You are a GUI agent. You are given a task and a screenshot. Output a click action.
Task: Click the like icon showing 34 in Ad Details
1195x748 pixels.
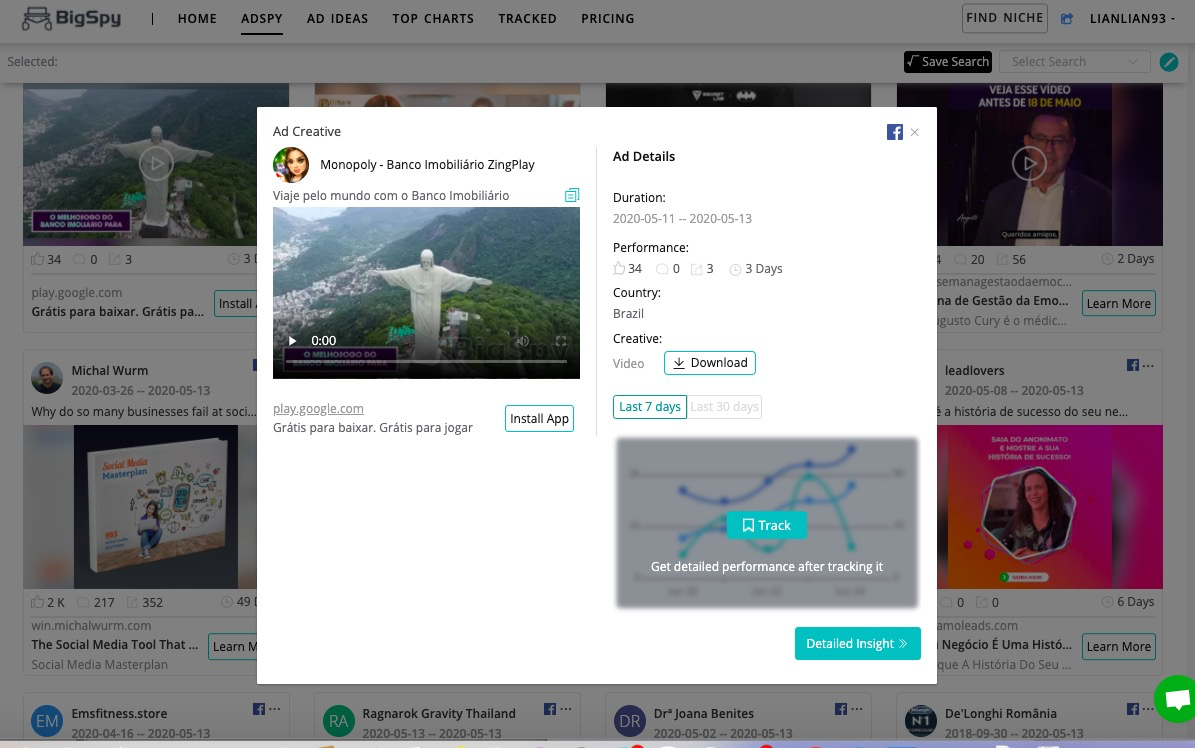619,268
